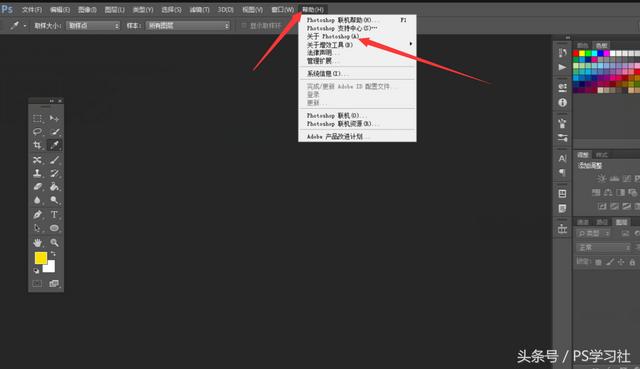Image resolution: width=640 pixels, height=369 pixels.
Task: Change the screen mode
Action: [54, 283]
